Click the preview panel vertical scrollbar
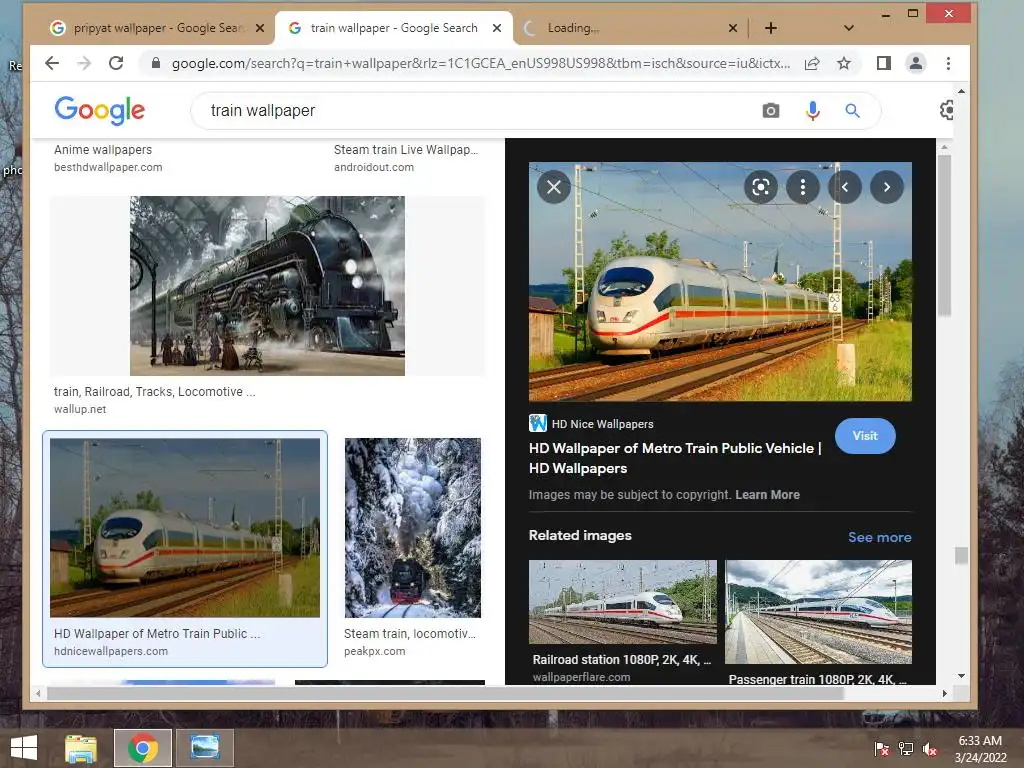1024x768 pixels. point(944,235)
